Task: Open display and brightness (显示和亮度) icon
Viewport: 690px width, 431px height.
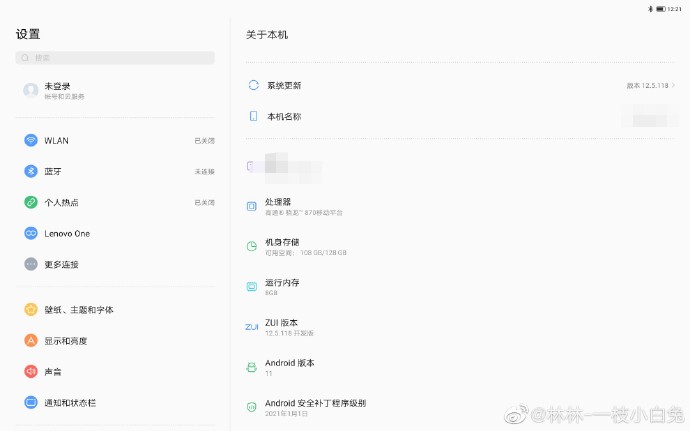Action: coord(31,340)
